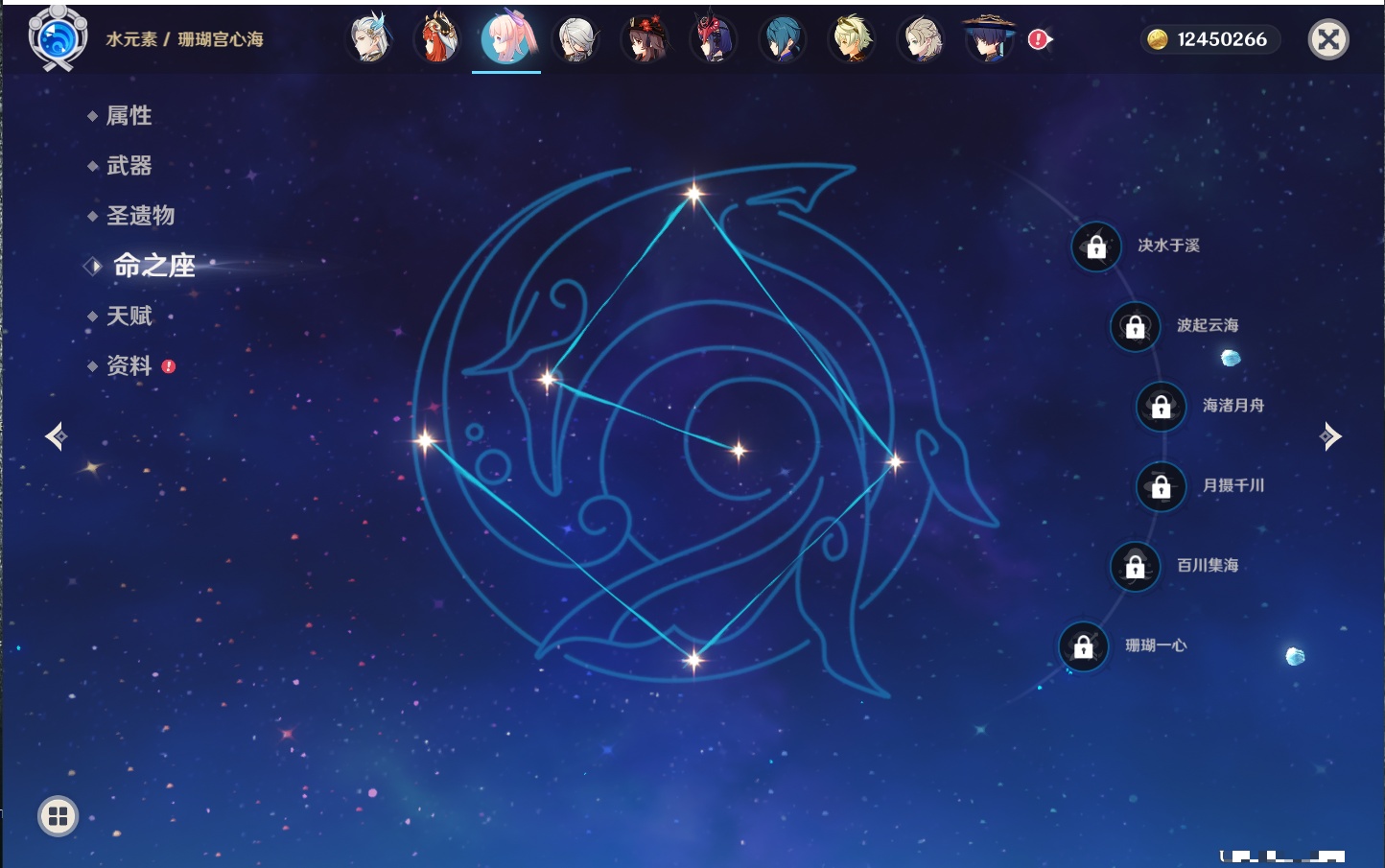The height and width of the screenshot is (868, 1385).
Task: Go to the next character with the right arrow
Action: pos(1330,436)
